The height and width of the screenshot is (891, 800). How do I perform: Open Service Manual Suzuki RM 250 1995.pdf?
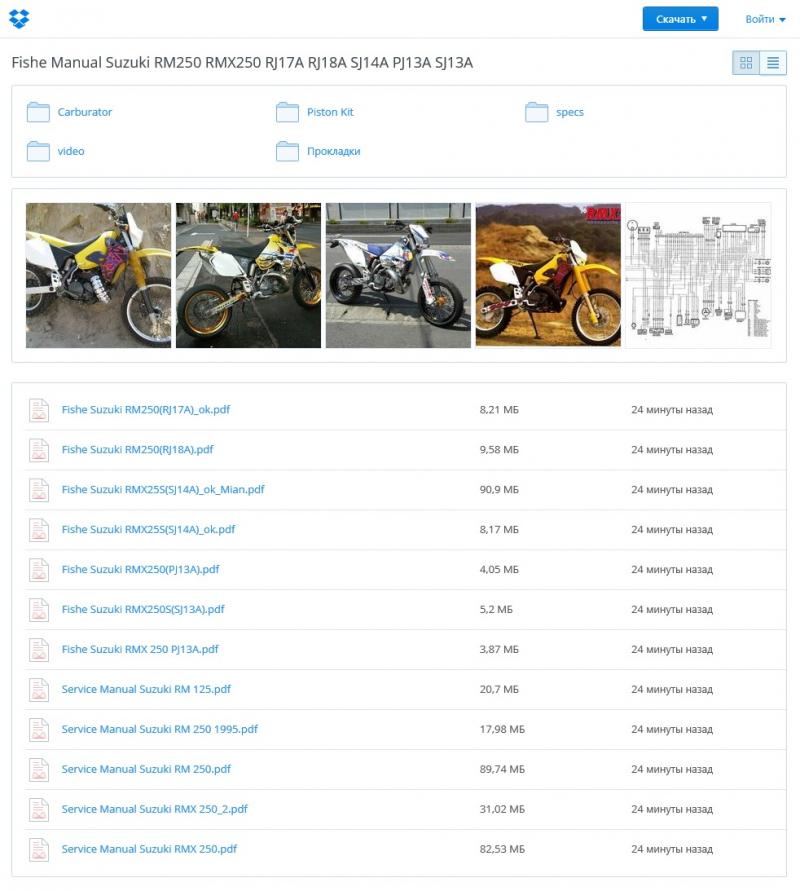pyautogui.click(x=160, y=729)
